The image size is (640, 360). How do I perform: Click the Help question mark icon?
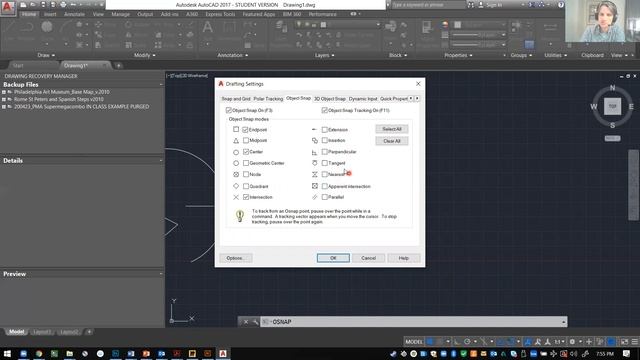click(x=561, y=5)
